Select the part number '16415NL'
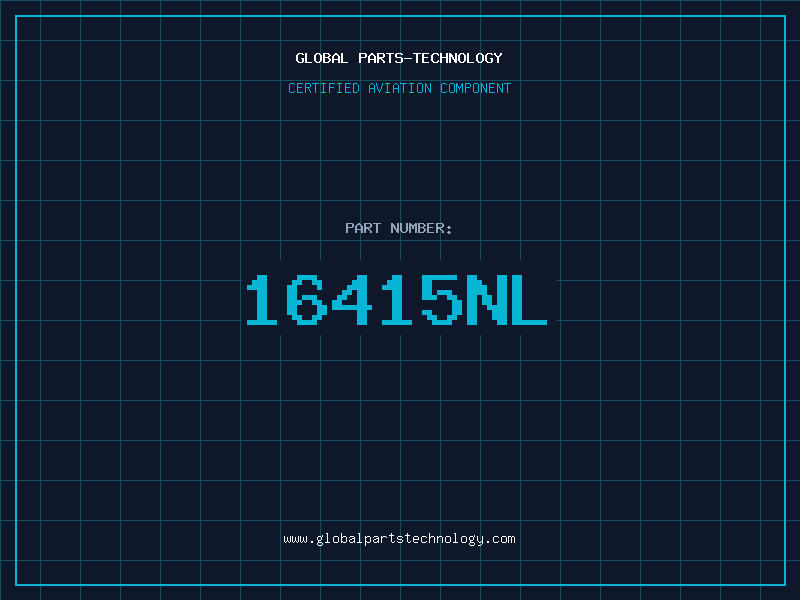 pyautogui.click(x=397, y=300)
